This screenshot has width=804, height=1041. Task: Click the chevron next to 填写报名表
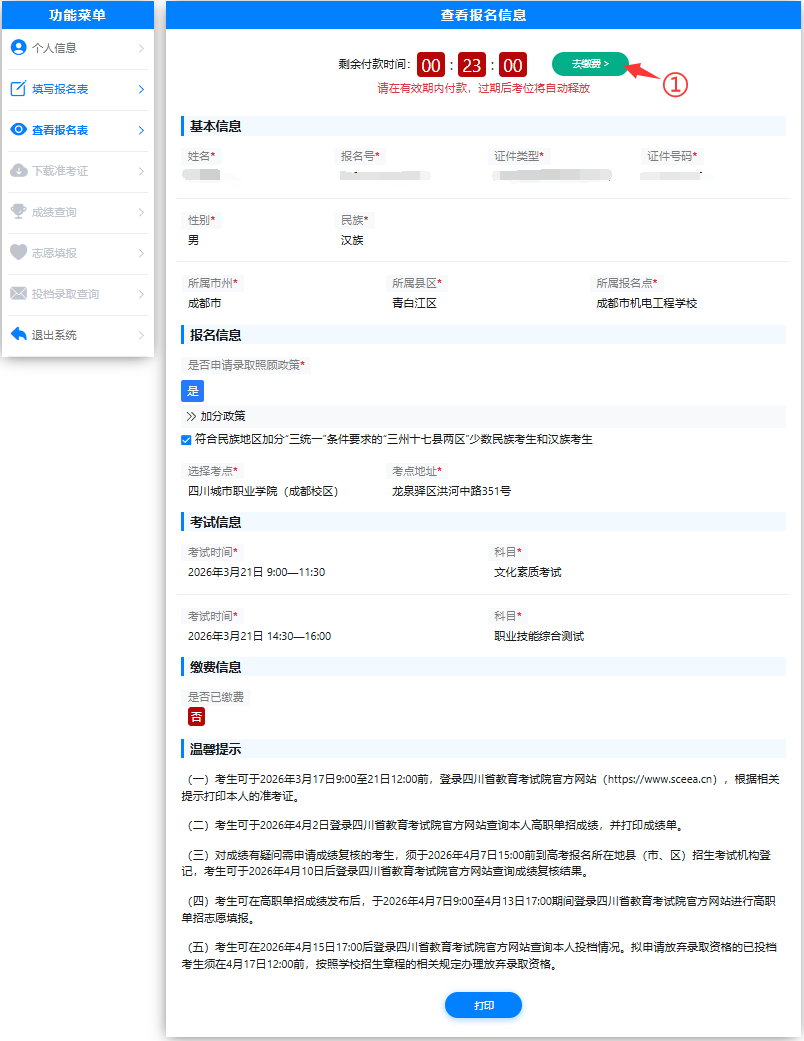(x=144, y=88)
